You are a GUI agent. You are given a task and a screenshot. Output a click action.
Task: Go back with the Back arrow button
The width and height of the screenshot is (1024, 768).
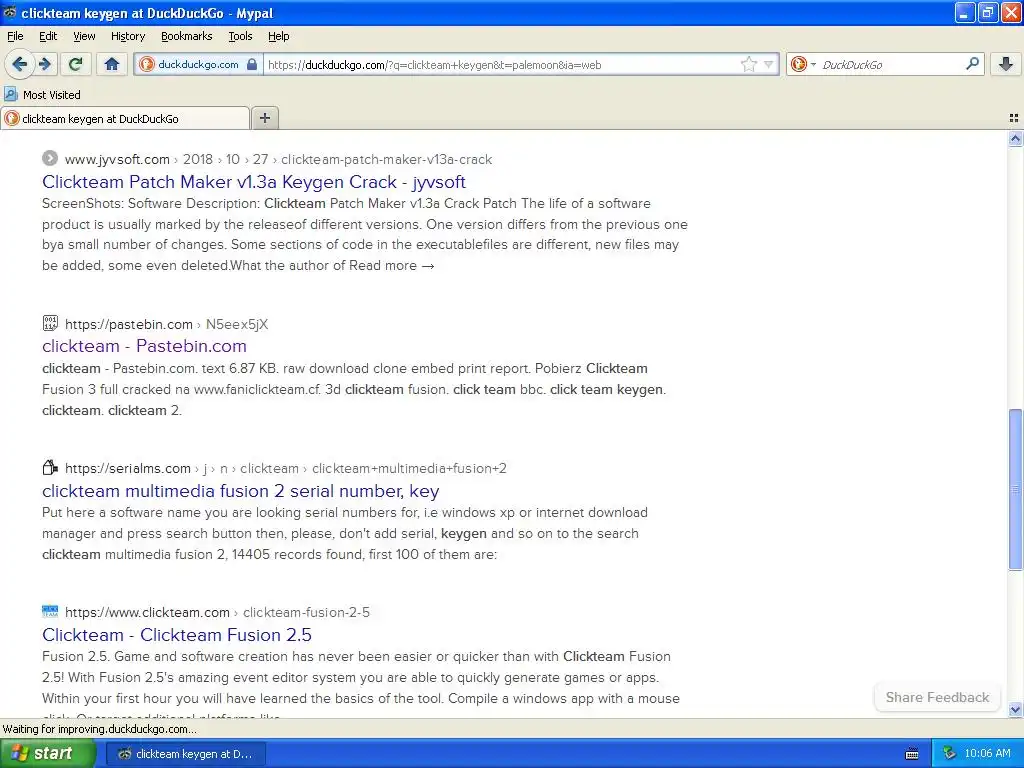pyautogui.click(x=19, y=64)
